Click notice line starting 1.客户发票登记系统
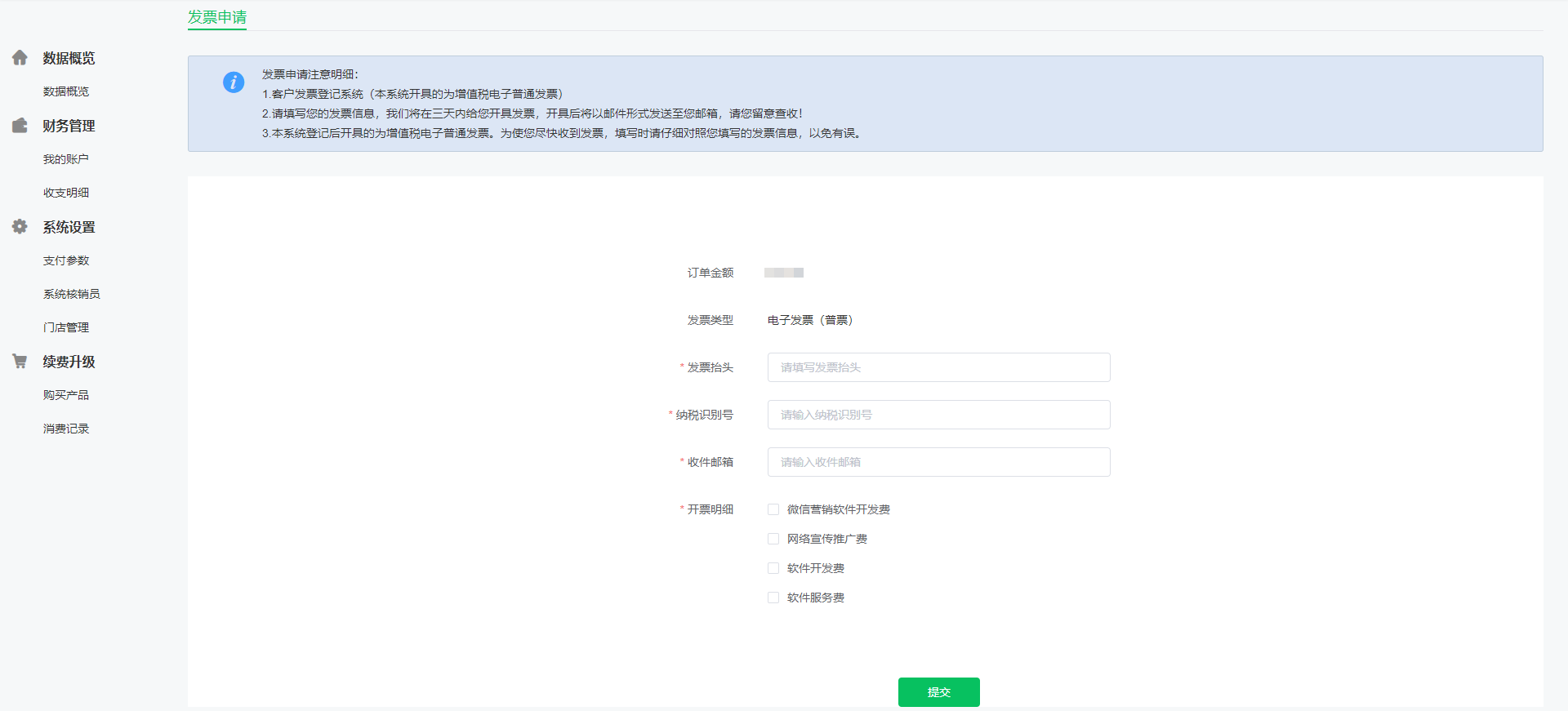 coord(412,94)
